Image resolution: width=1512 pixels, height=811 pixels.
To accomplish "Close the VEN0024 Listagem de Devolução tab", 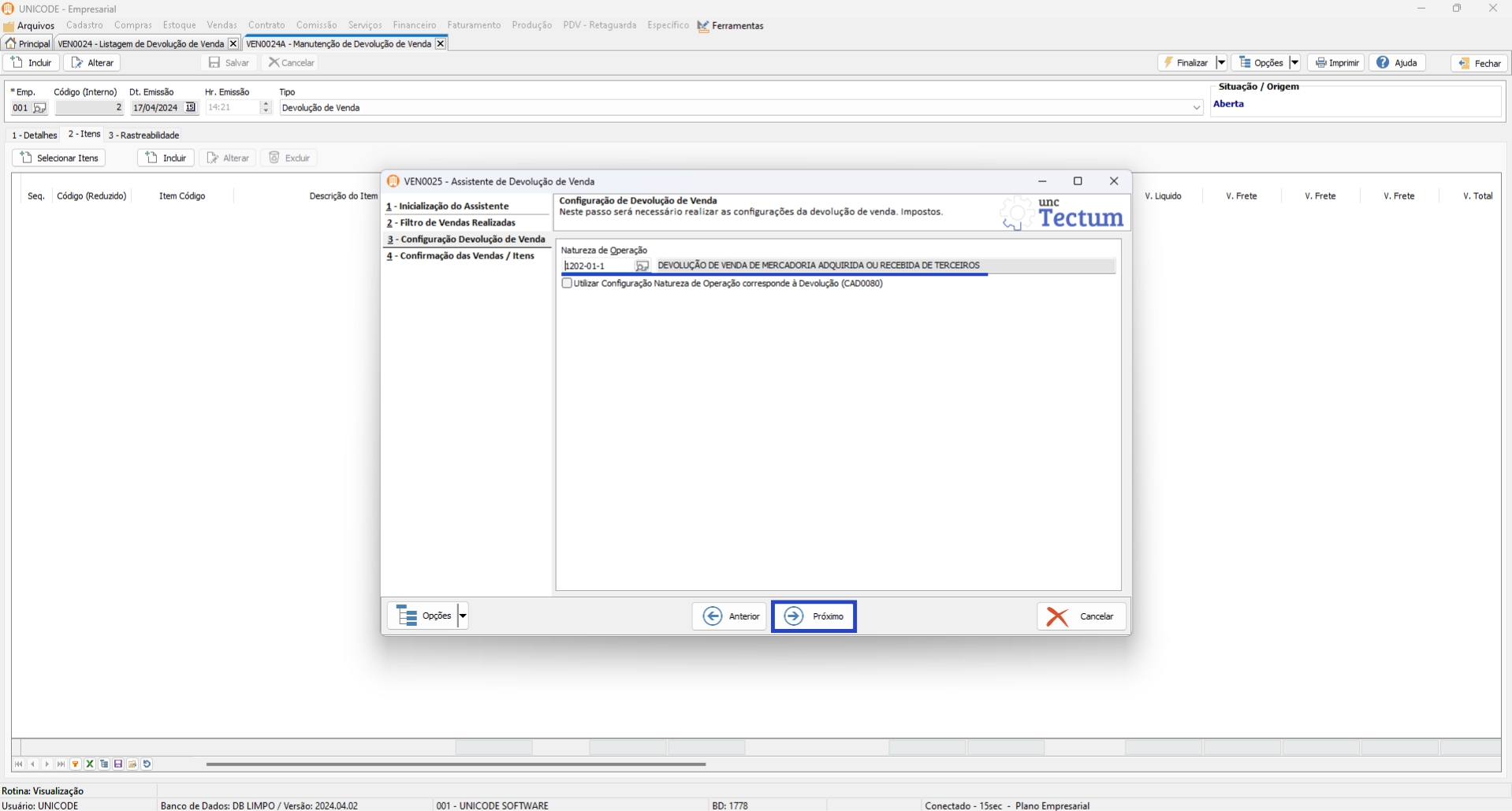I will pos(233,44).
